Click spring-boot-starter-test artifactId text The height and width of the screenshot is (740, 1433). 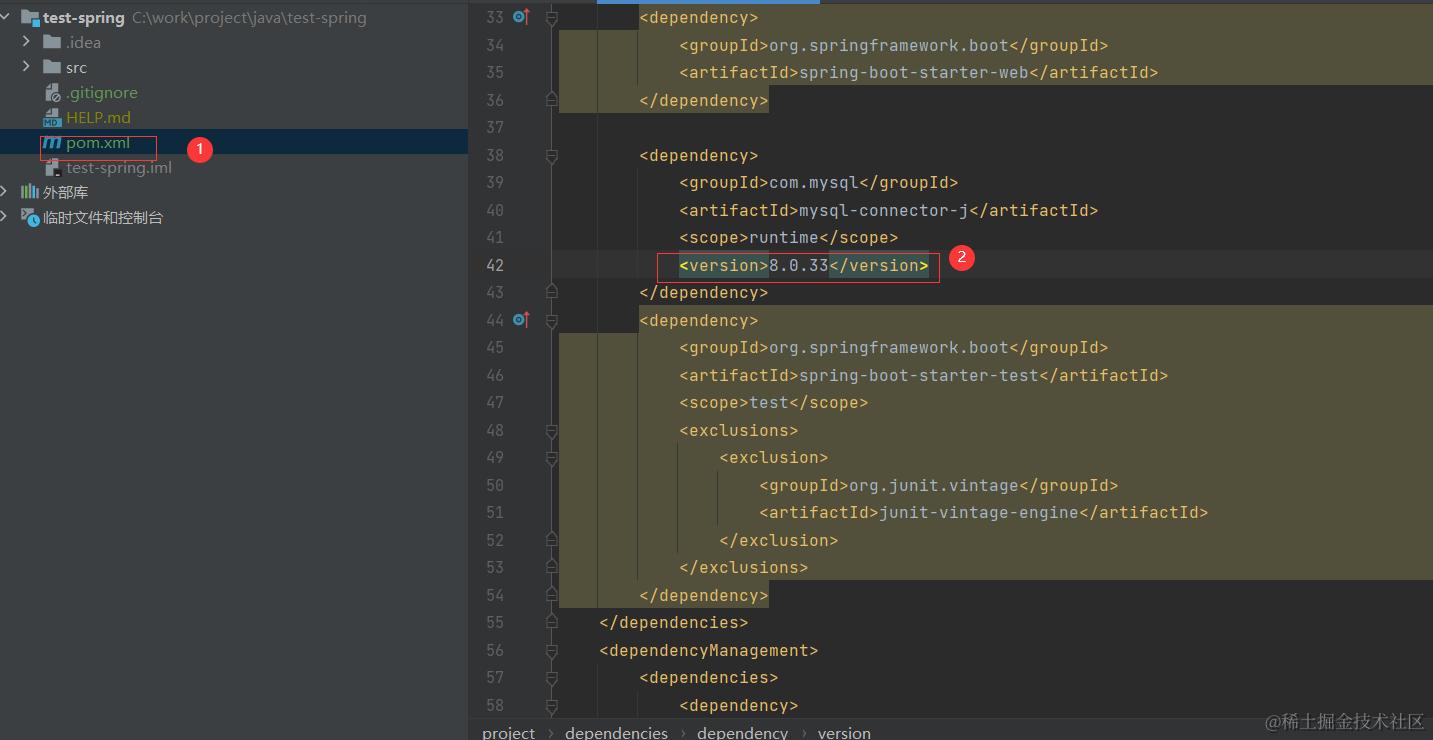click(919, 375)
